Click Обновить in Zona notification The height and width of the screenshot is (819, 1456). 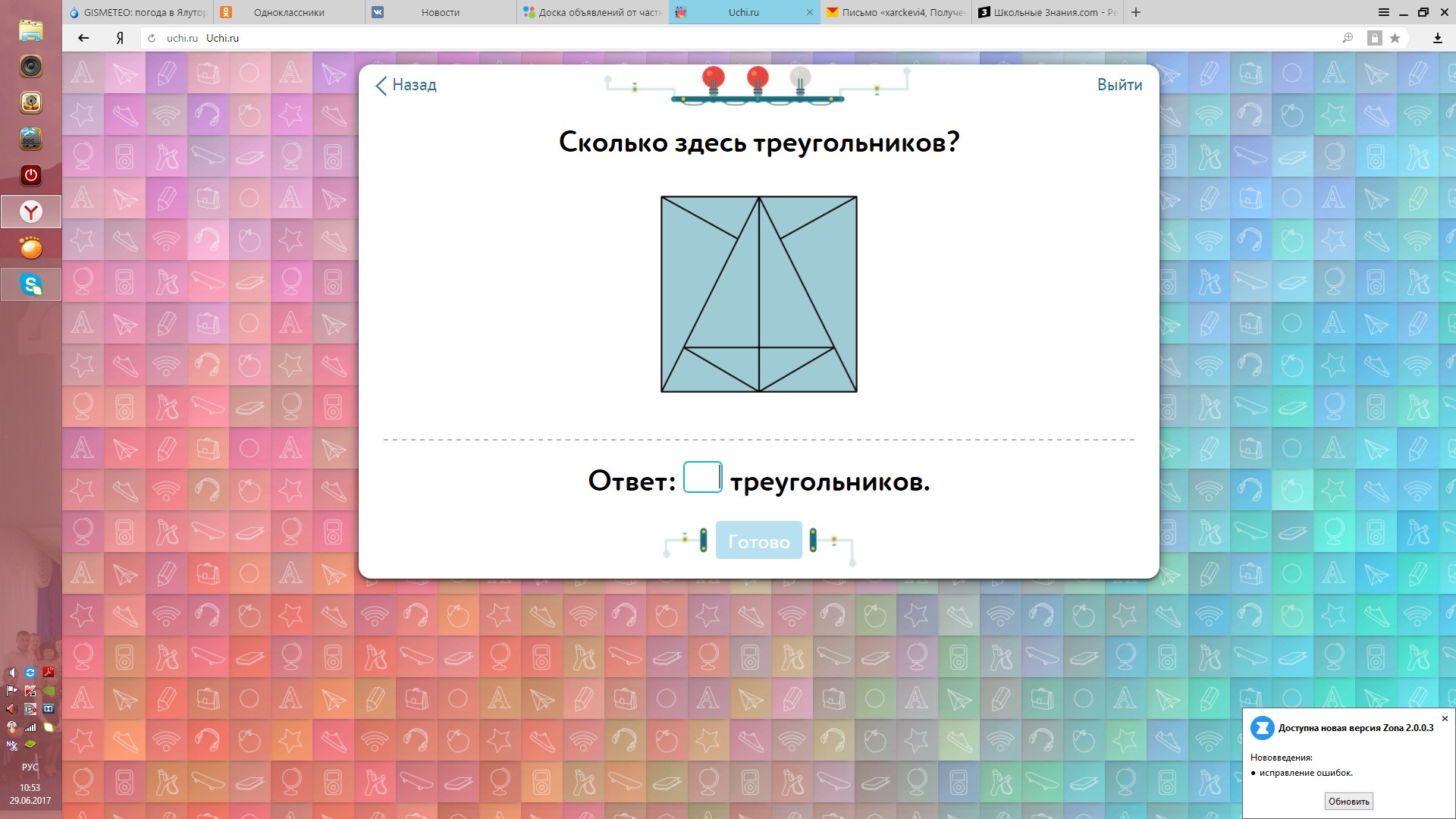[x=1348, y=801]
